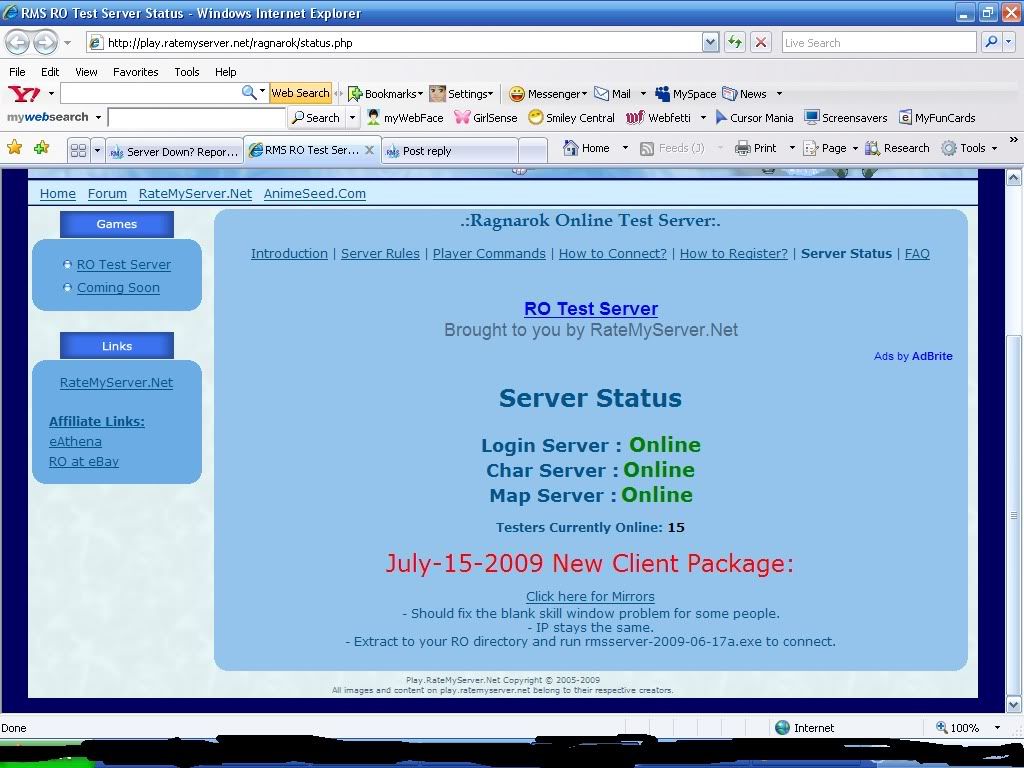Close the RMS RO Test Server tab

pos(370,150)
